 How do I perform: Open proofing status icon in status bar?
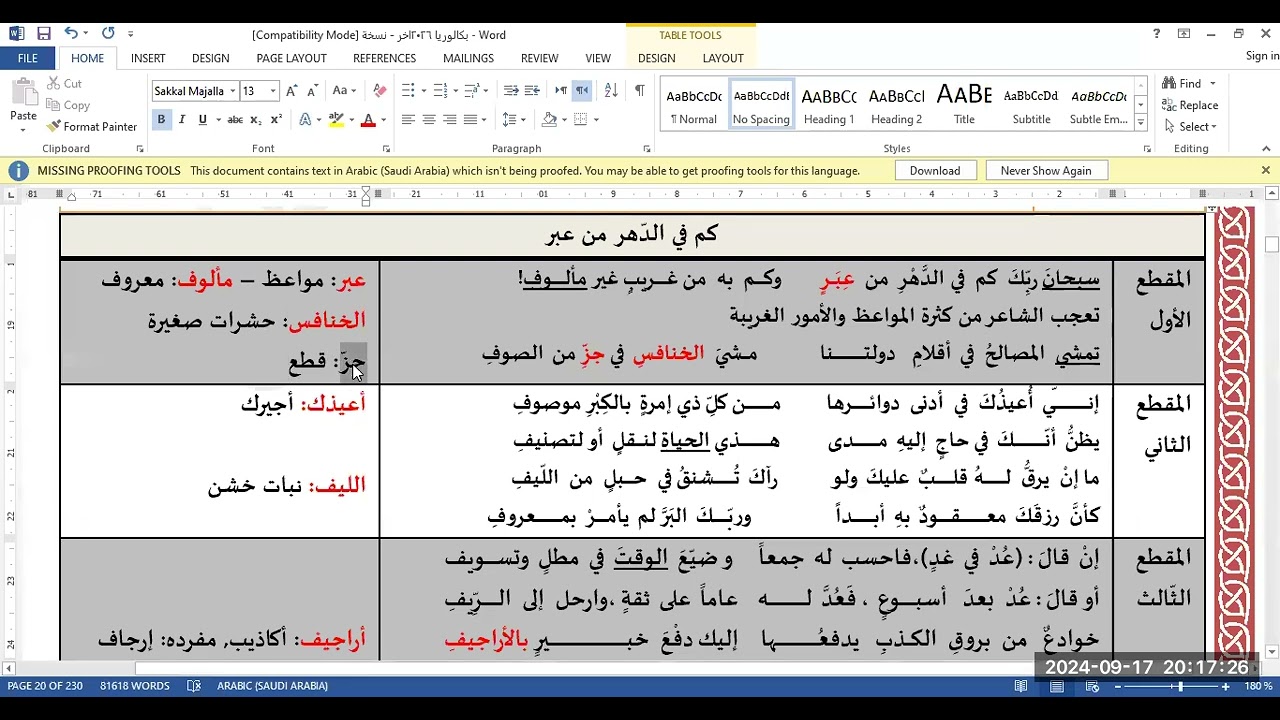click(x=194, y=686)
